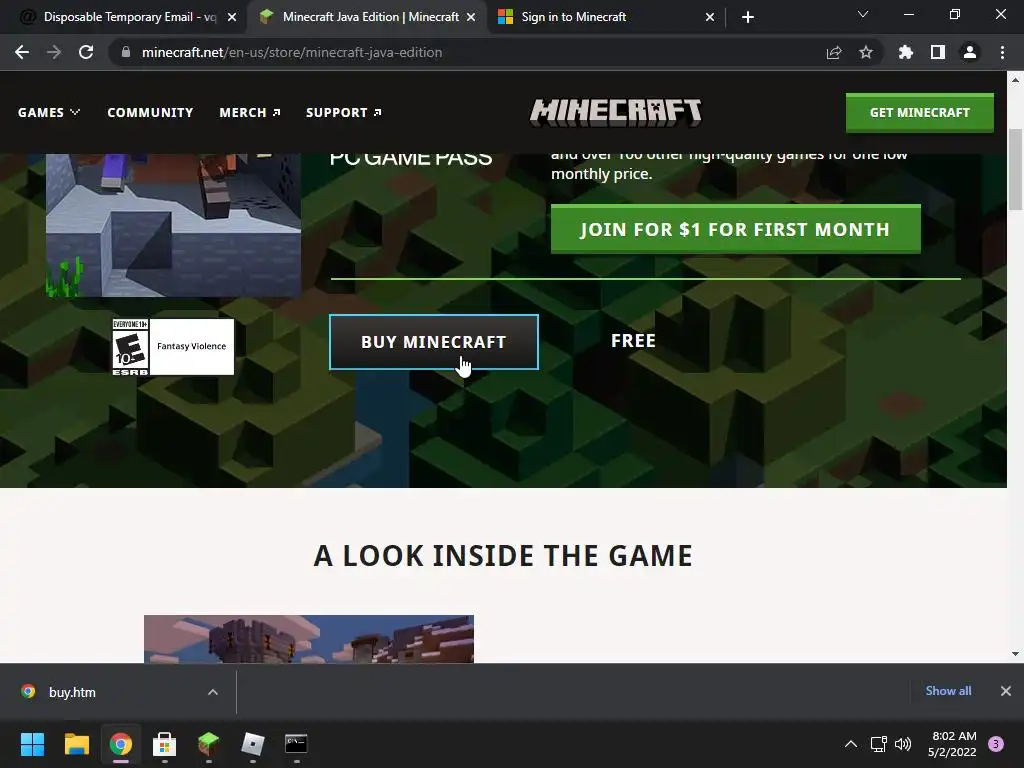Click JOIN FOR $1 FOR FIRST MONTH
This screenshot has width=1024, height=768.
coord(735,229)
